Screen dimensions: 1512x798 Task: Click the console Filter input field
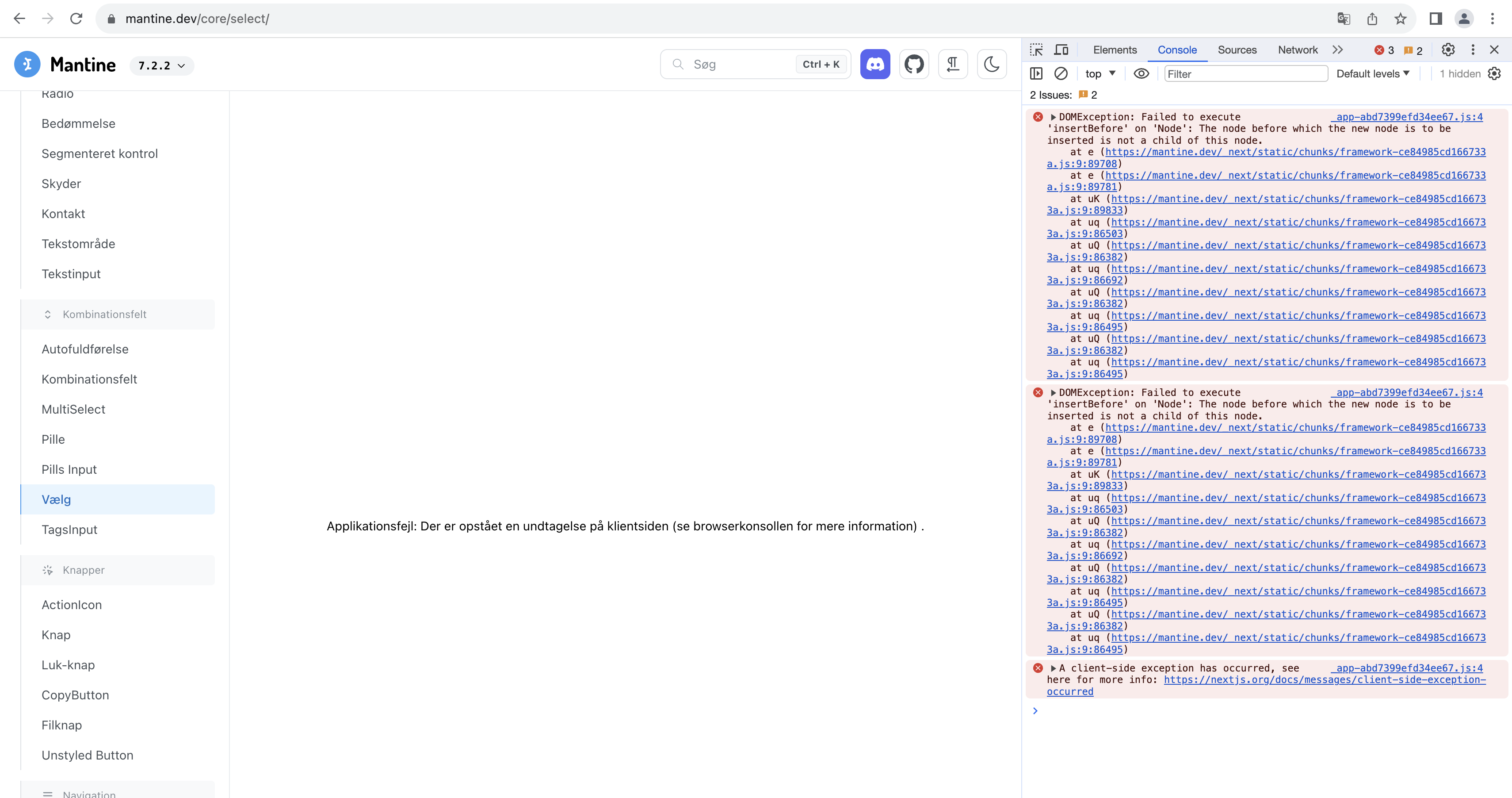coord(1246,73)
